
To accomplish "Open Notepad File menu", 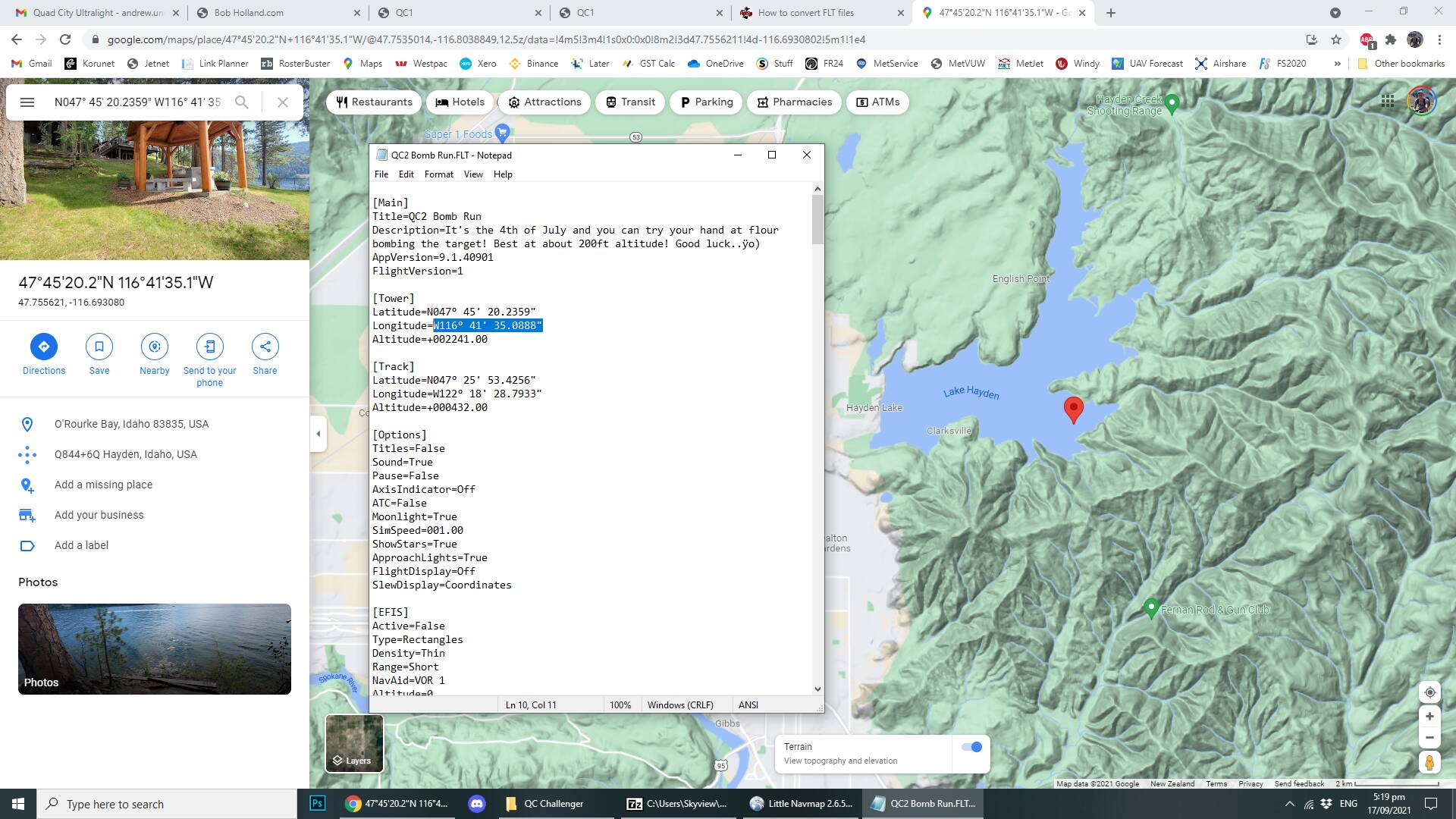I will click(381, 174).
